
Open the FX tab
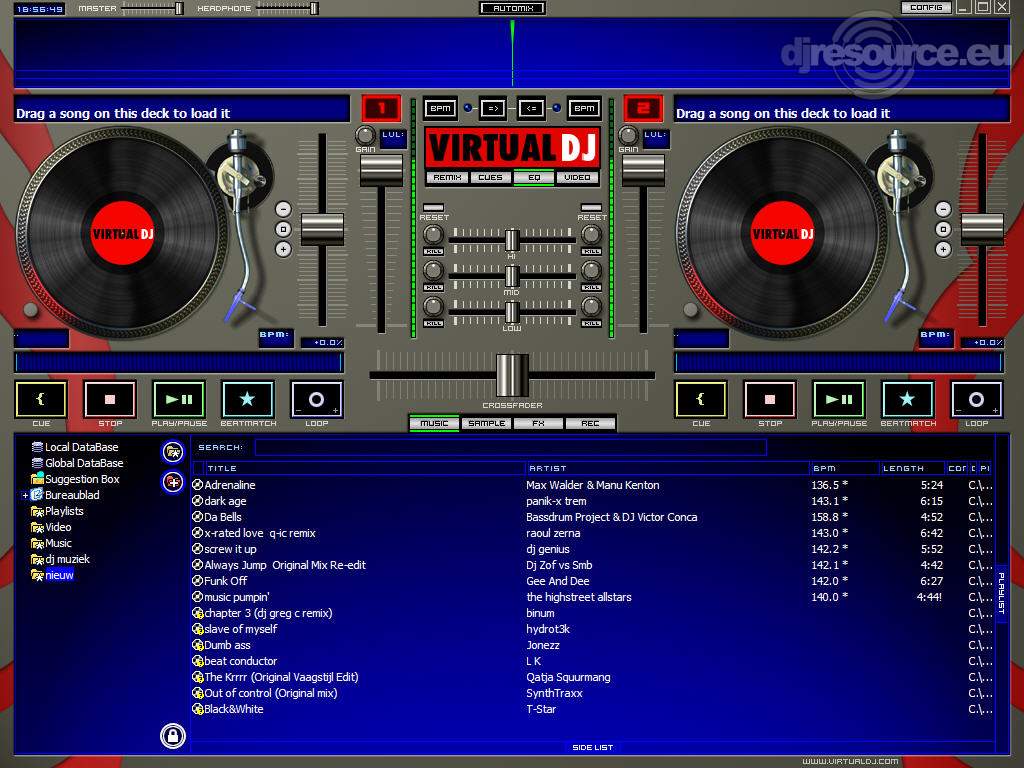(x=538, y=423)
